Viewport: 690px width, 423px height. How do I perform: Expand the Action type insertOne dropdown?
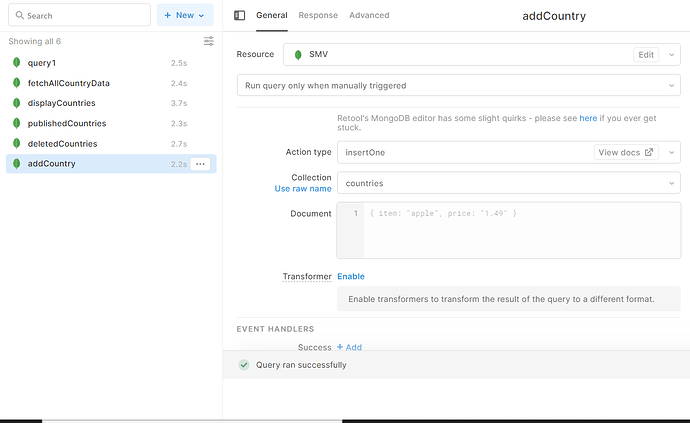tap(672, 153)
